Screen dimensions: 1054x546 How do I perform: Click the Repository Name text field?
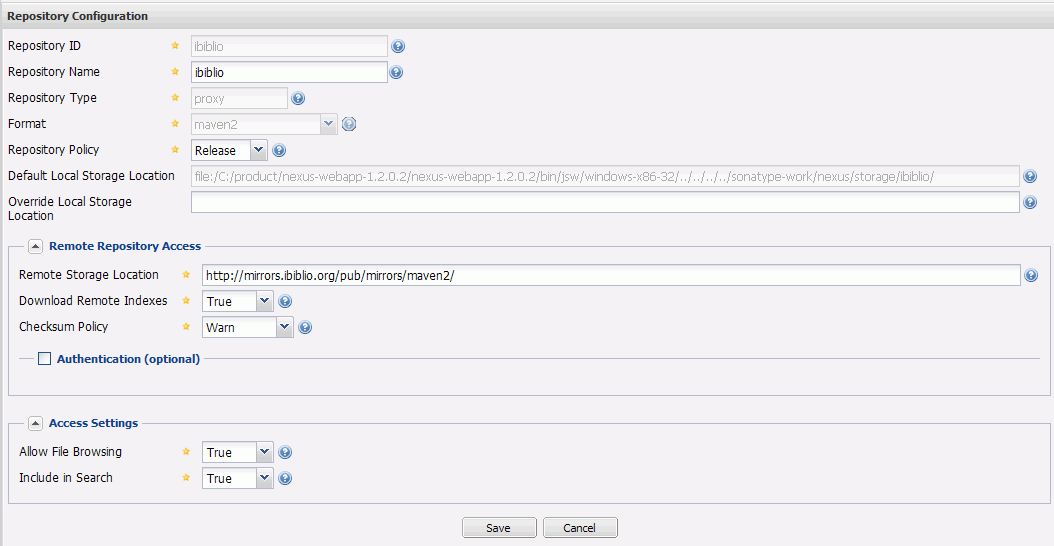(x=289, y=72)
